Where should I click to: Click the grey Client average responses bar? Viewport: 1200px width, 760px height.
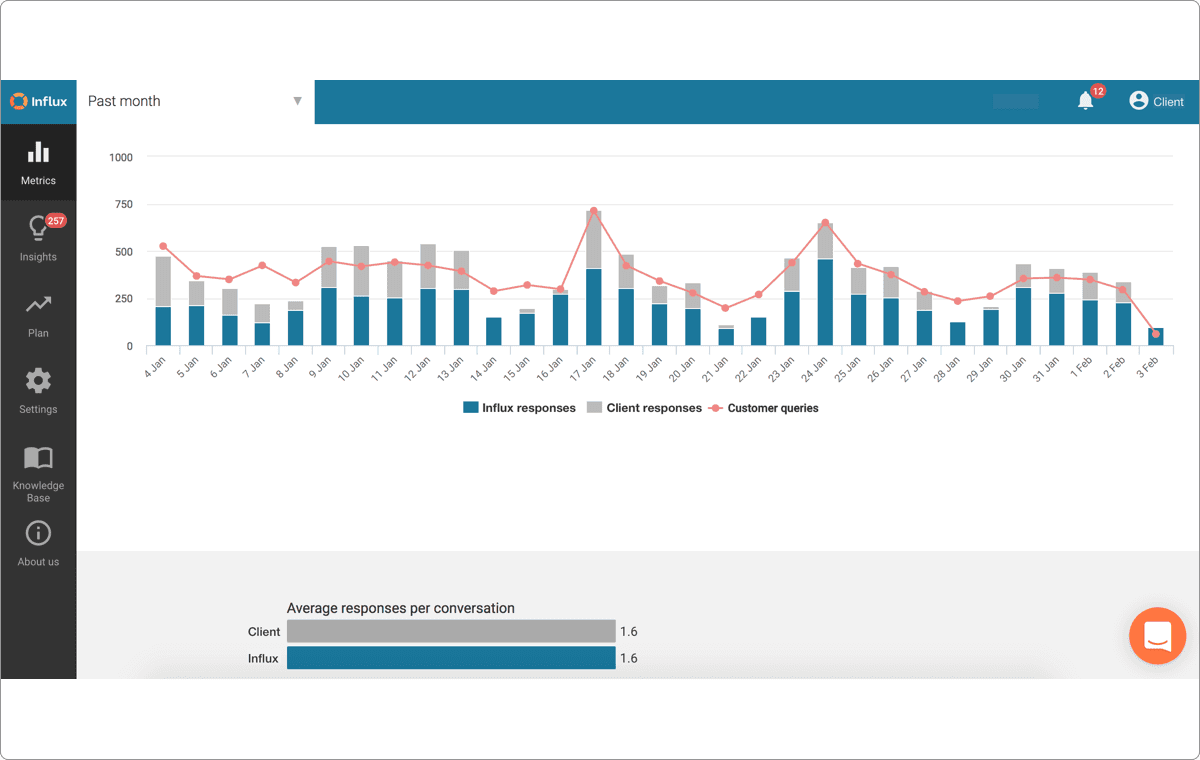pos(451,631)
